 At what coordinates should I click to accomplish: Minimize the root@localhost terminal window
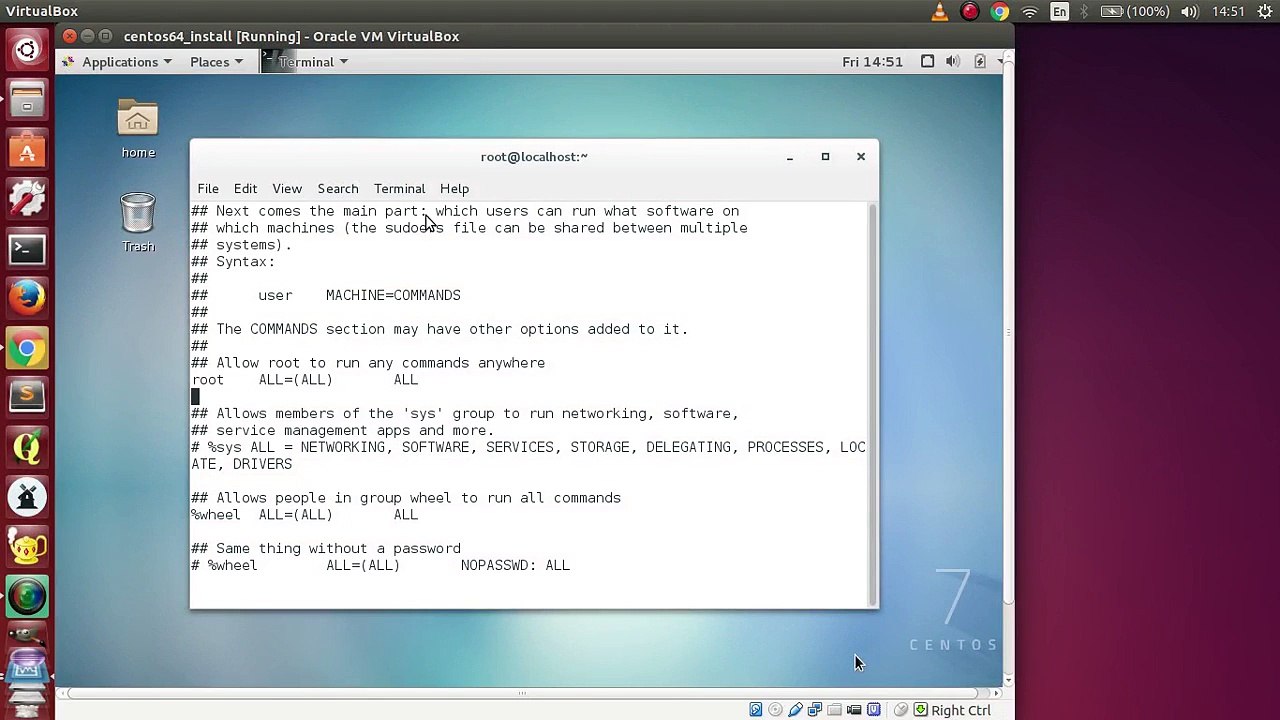pyautogui.click(x=789, y=157)
